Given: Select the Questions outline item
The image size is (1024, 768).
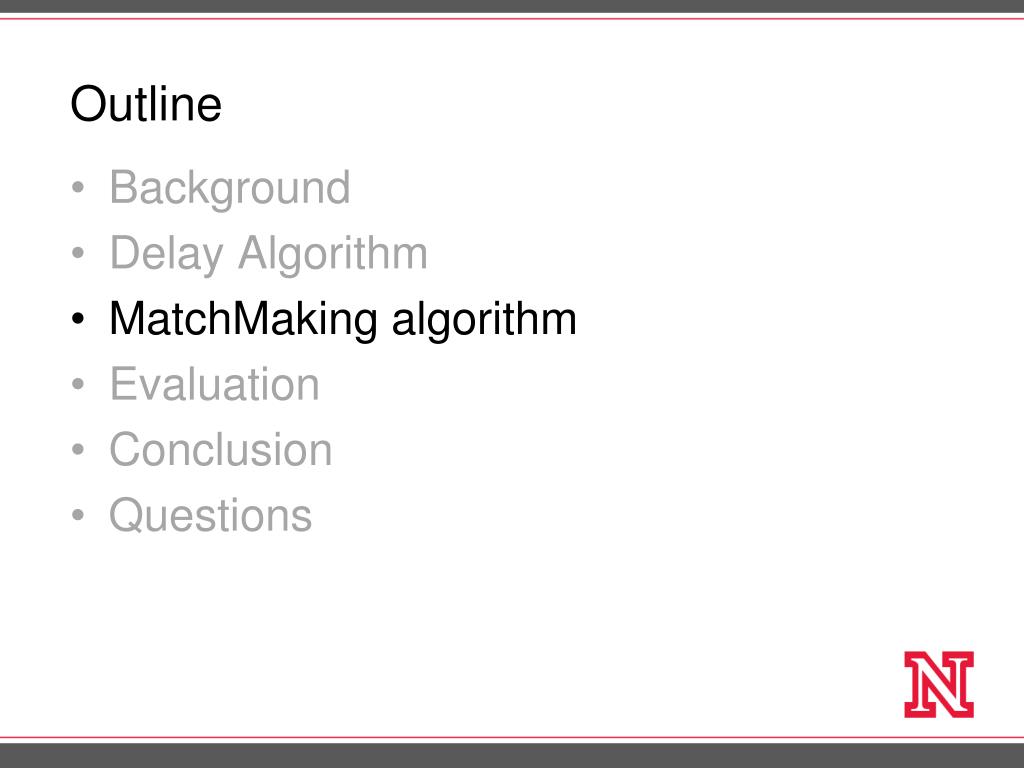Looking at the screenshot, I should [x=211, y=515].
